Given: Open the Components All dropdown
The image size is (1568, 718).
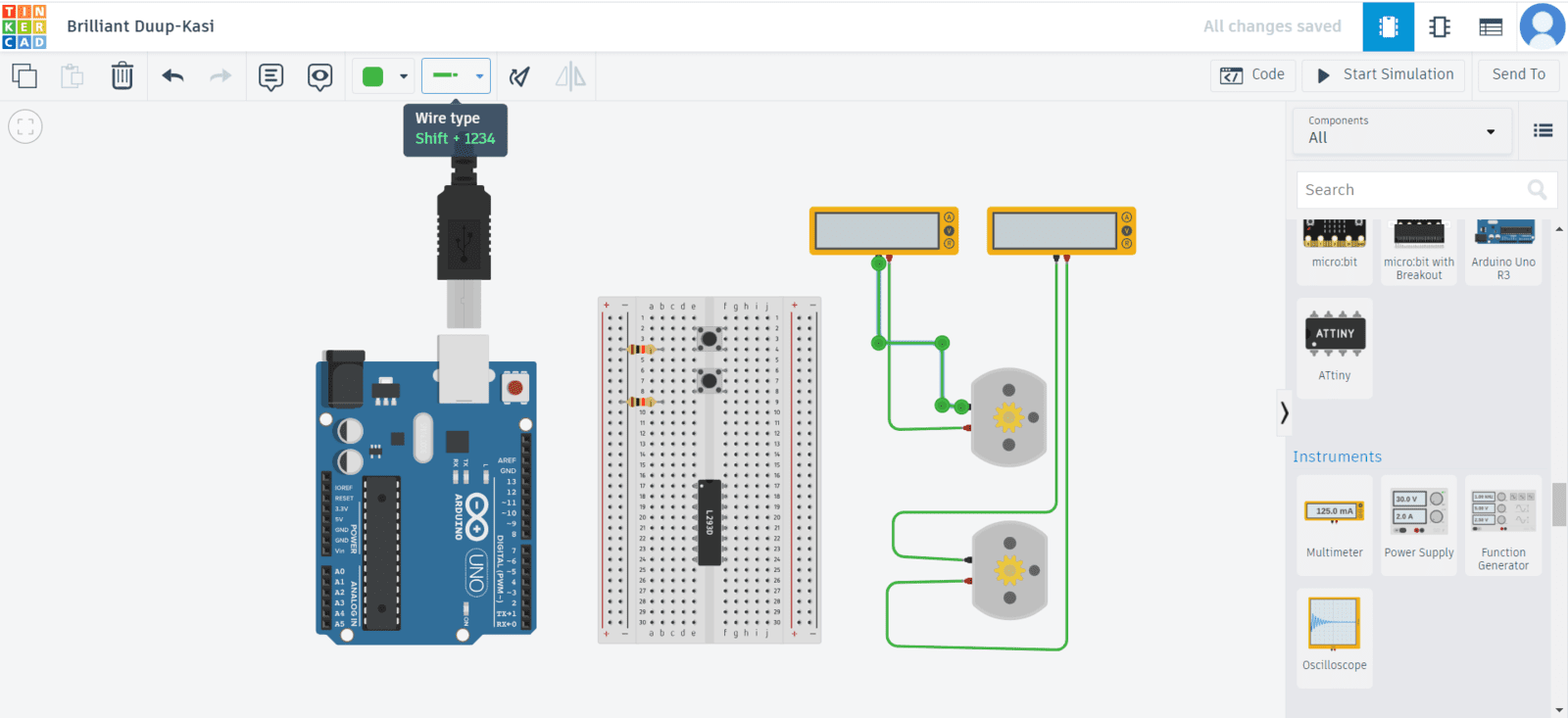Looking at the screenshot, I should pos(1402,130).
